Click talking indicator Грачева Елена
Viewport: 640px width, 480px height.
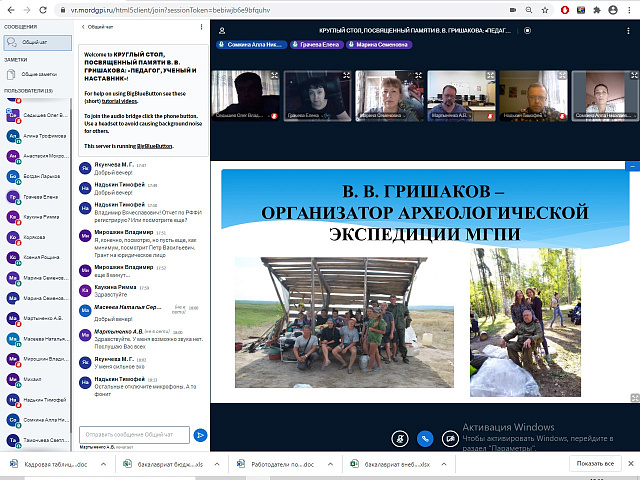(x=316, y=44)
